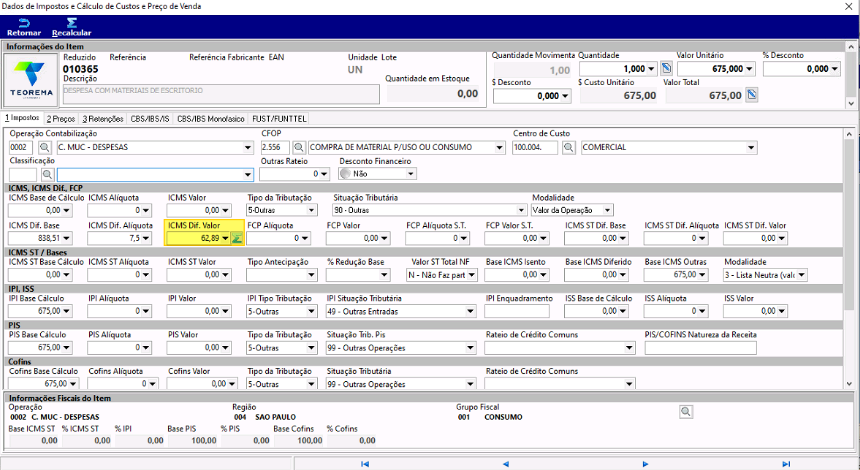Open the CBS/IBS/IS tab
The height and width of the screenshot is (470, 860).
[x=150, y=119]
